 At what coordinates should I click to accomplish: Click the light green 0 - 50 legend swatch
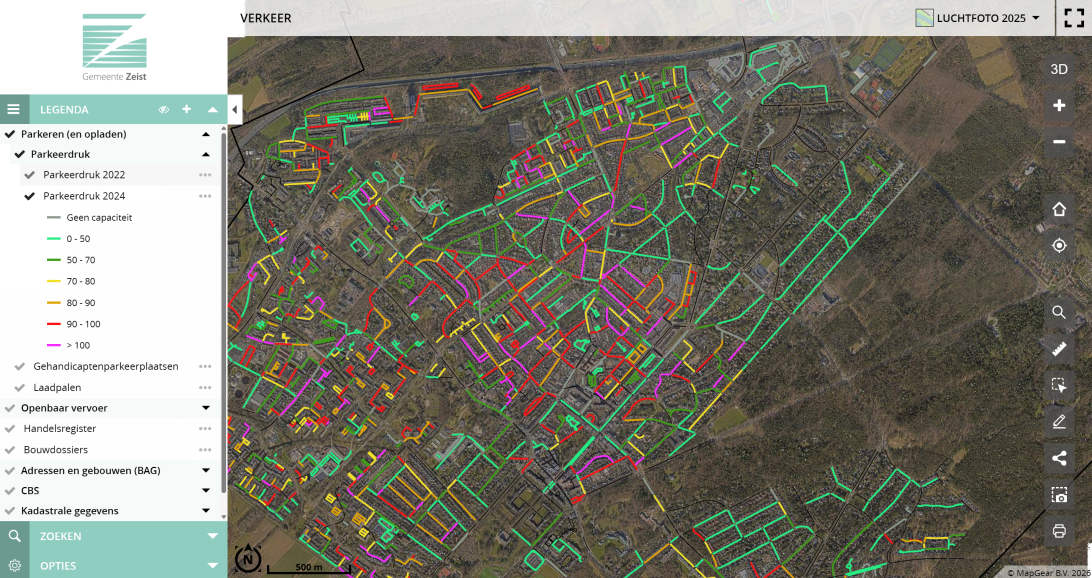(54, 239)
